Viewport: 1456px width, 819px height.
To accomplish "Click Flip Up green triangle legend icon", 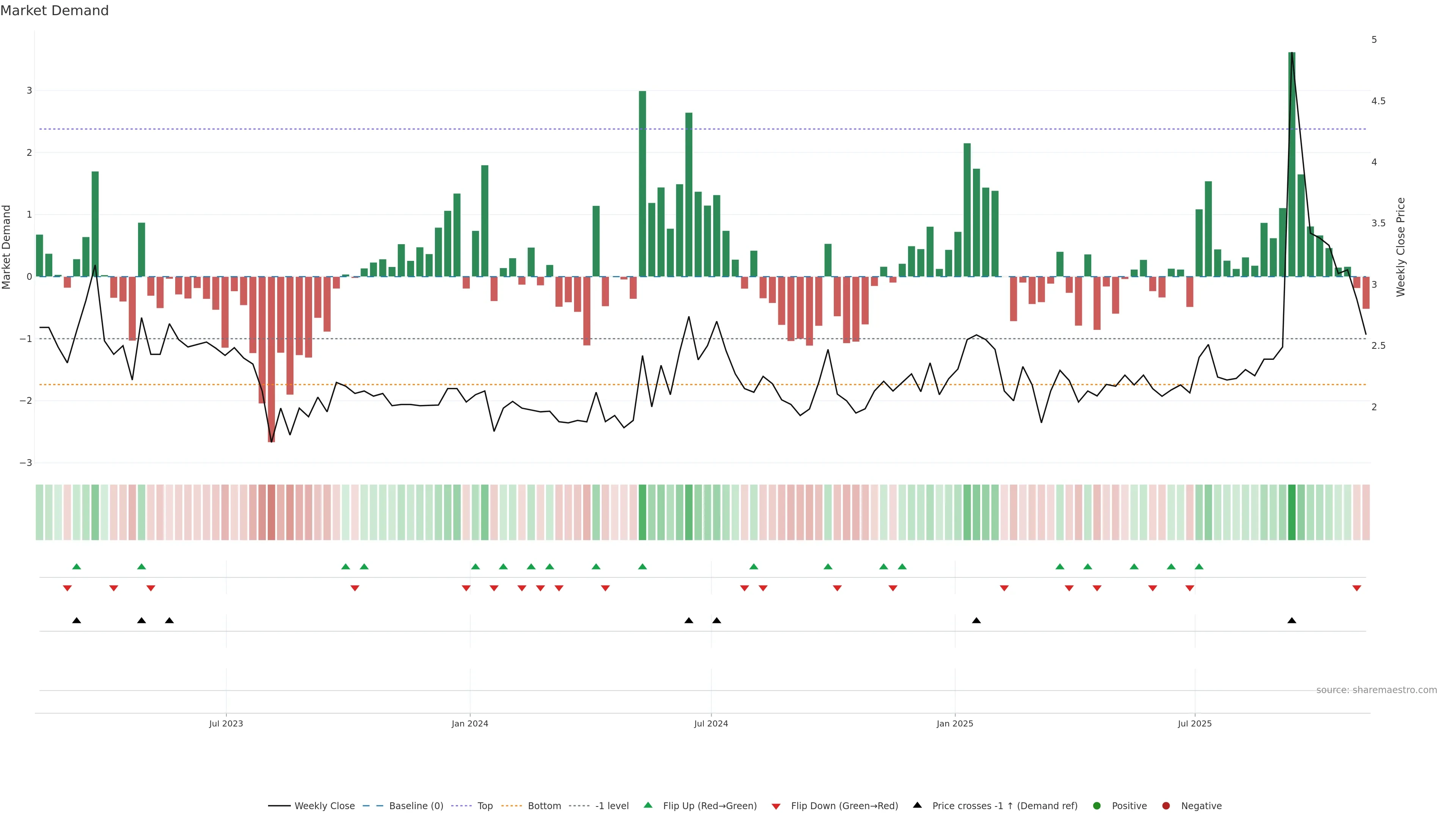I will click(648, 805).
